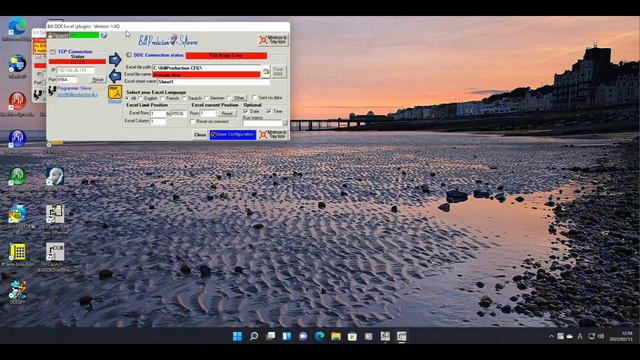Image resolution: width=640 pixels, height=360 pixels.
Task: Click the taskbar Search icon
Action: coord(254,336)
